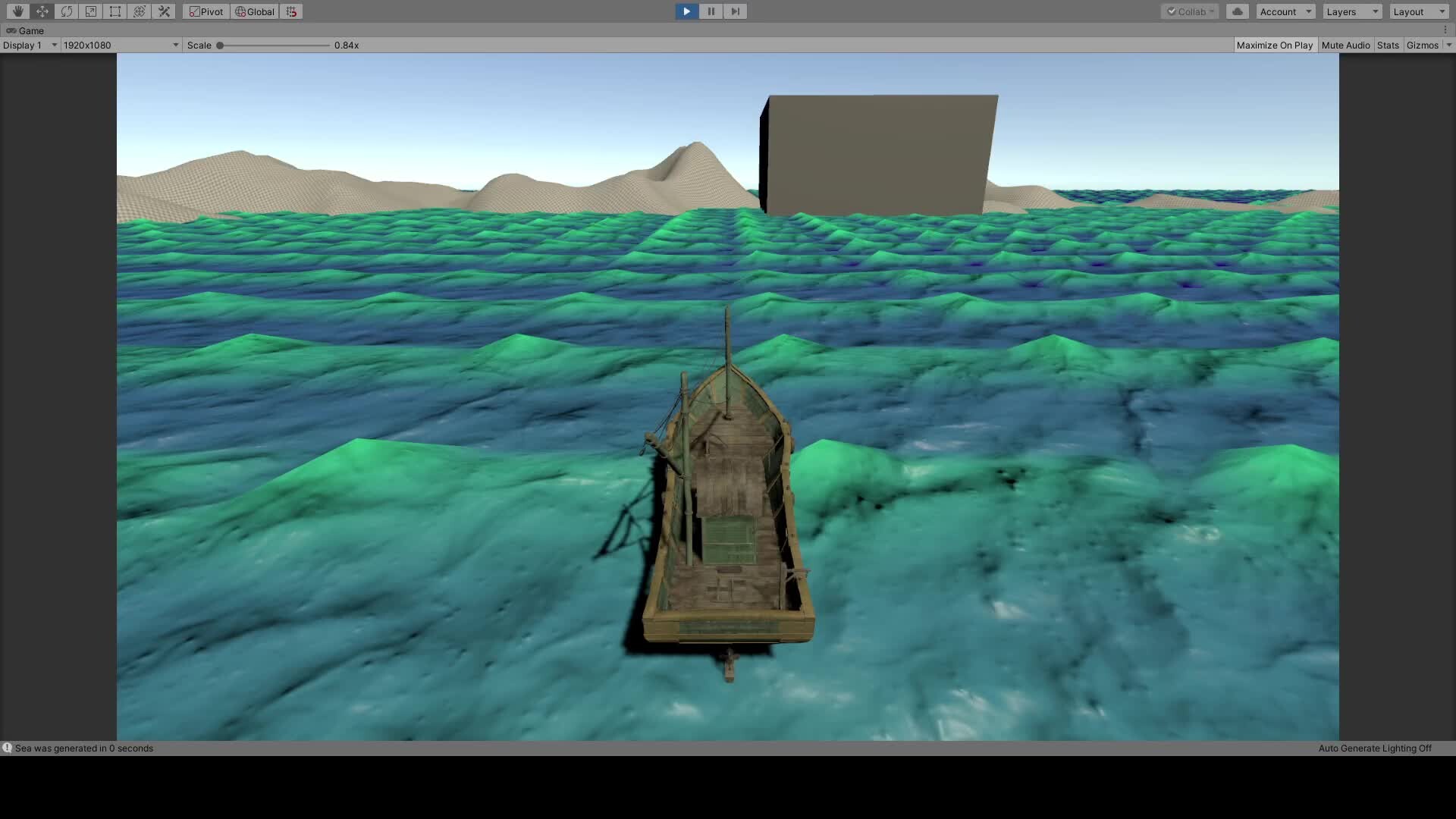Open the Layout dropdown

(x=1417, y=11)
